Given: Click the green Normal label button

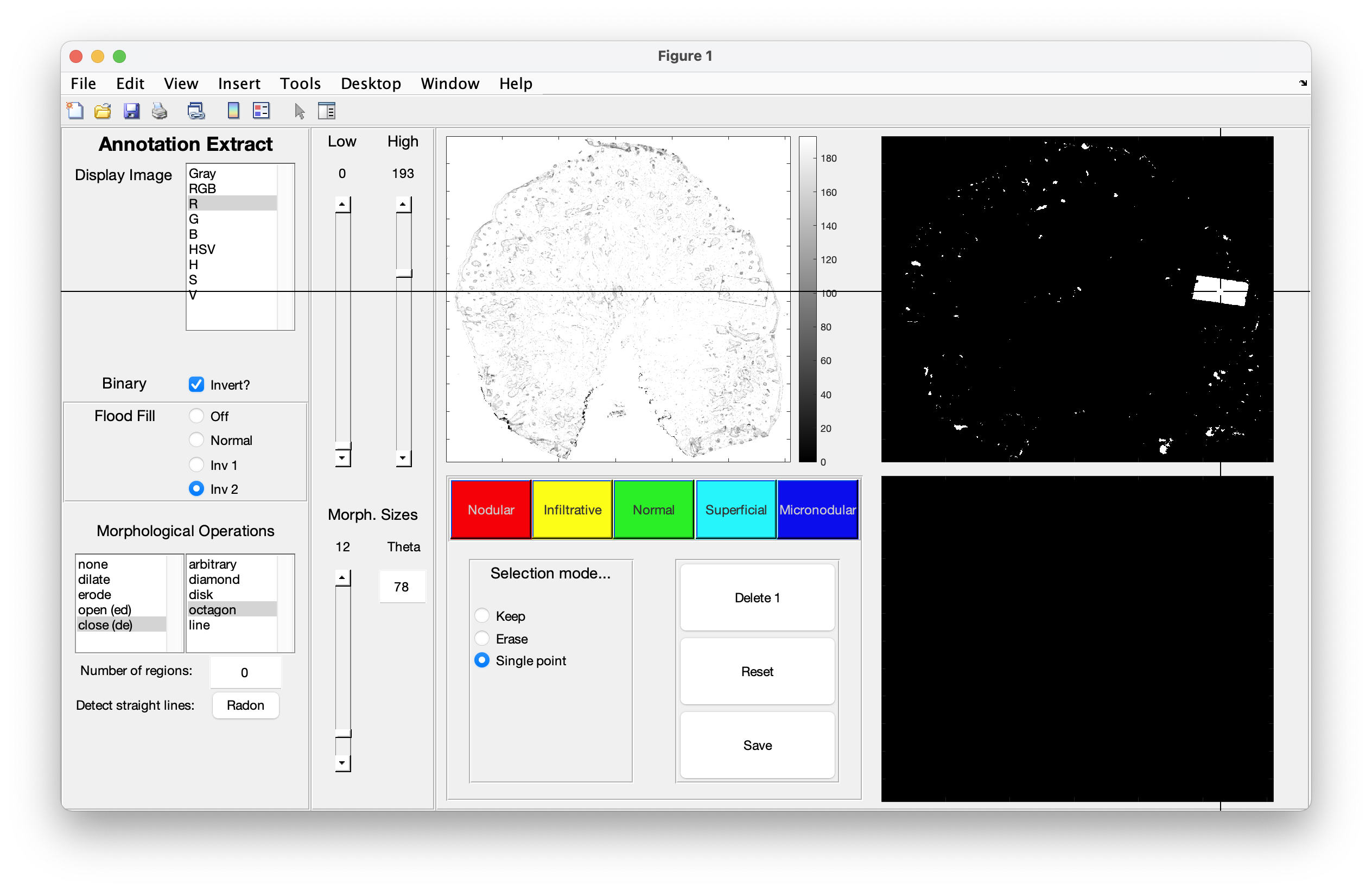Looking at the screenshot, I should [654, 510].
